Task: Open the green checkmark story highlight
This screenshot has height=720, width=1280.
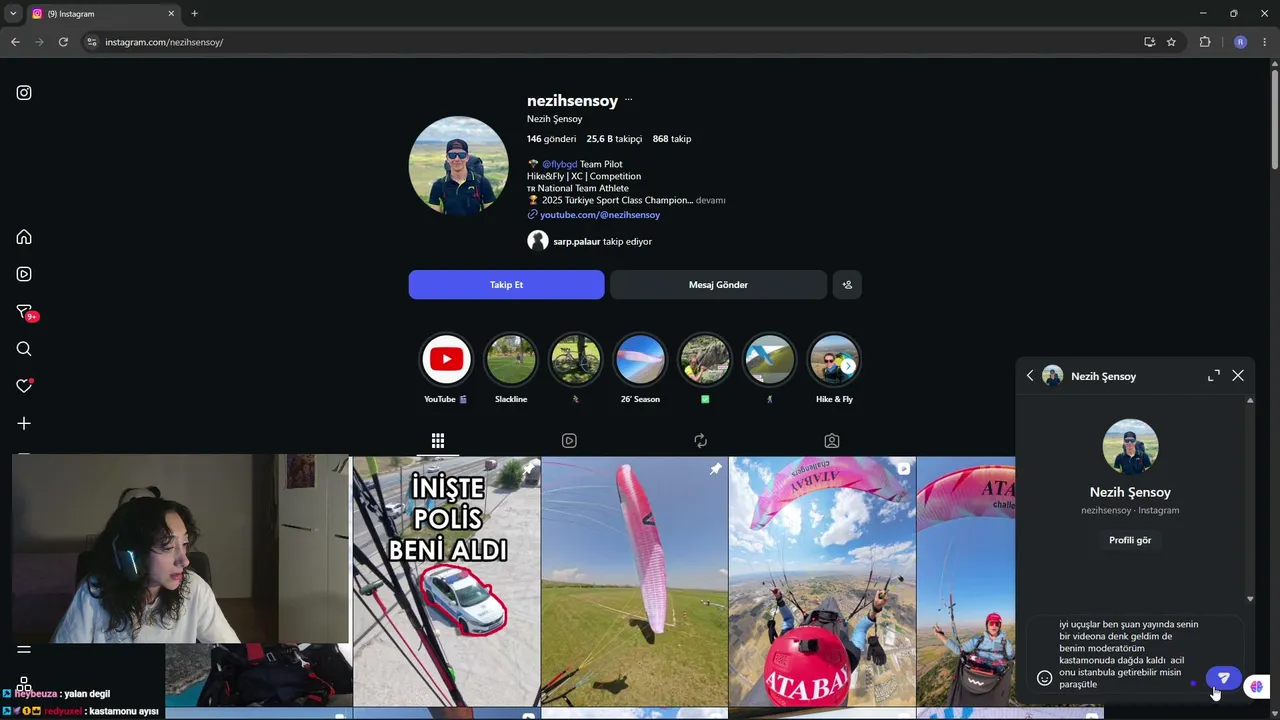Action: click(705, 368)
